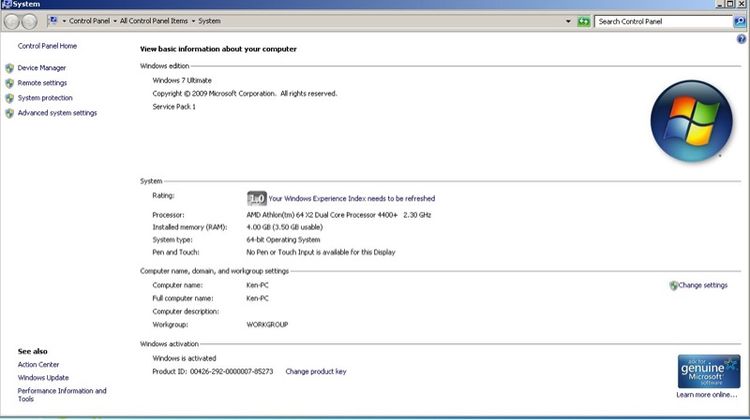This screenshot has width=750, height=420.
Task: Click the shield icon next to Change settings
Action: click(673, 286)
